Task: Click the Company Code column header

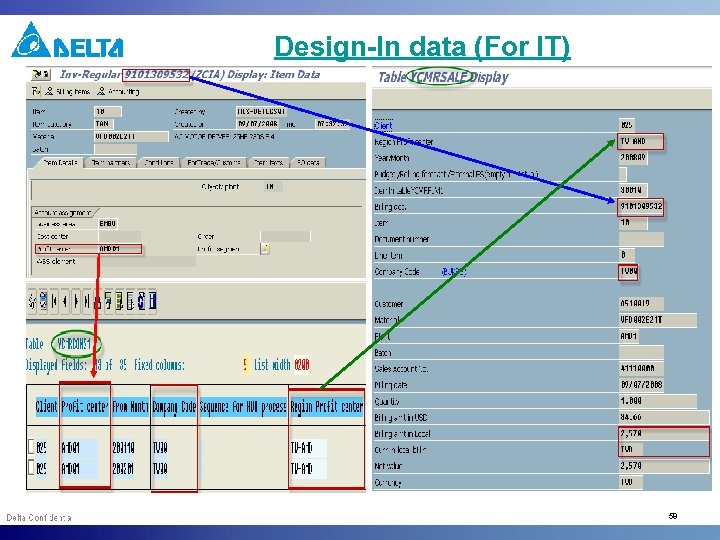Action: (x=174, y=406)
